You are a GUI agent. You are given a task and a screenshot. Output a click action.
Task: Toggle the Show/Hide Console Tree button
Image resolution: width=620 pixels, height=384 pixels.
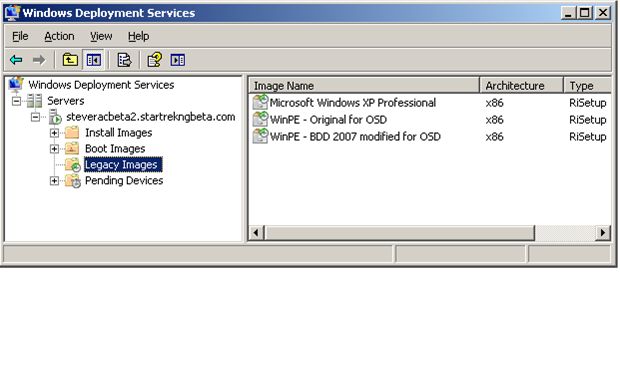coord(93,60)
